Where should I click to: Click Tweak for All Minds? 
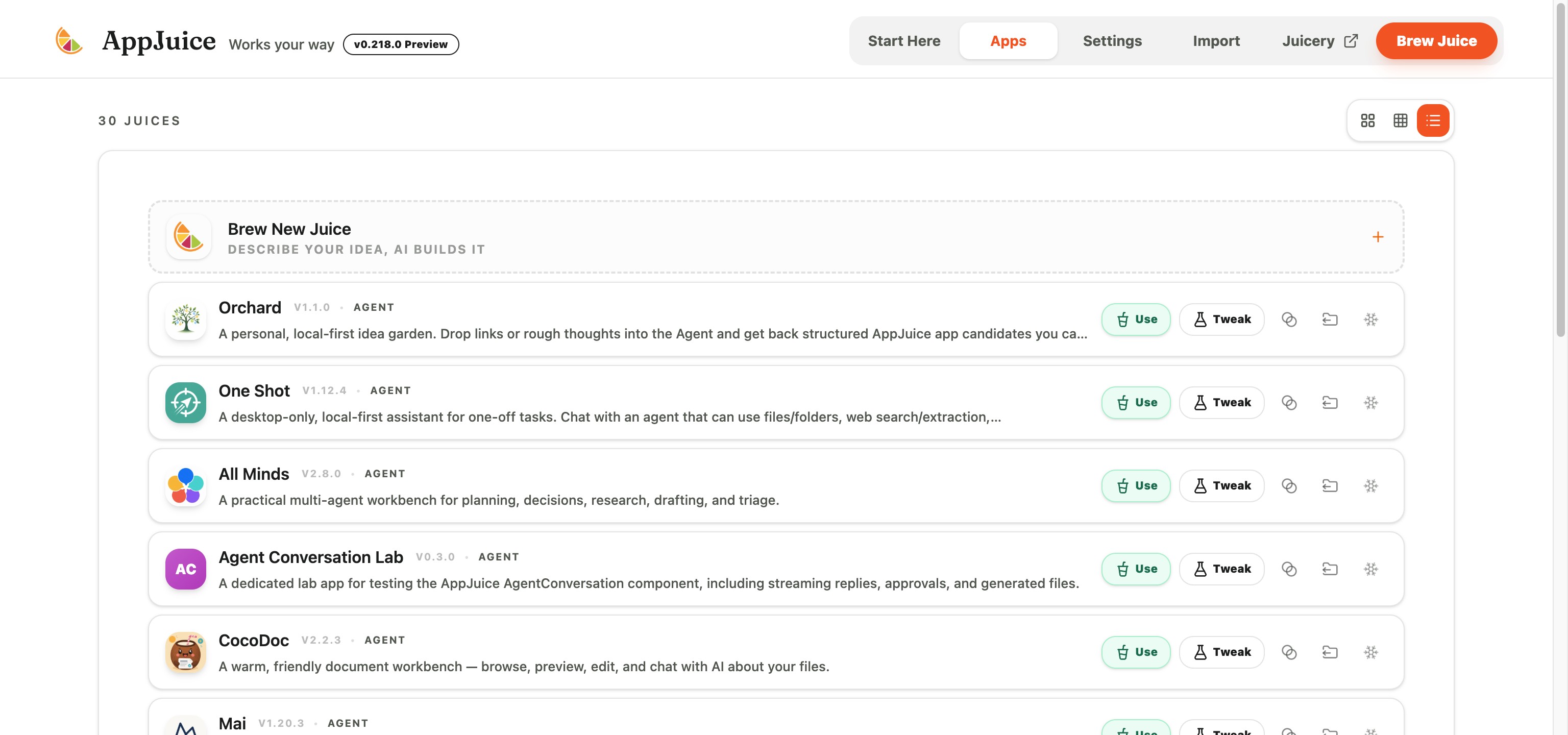(x=1221, y=485)
